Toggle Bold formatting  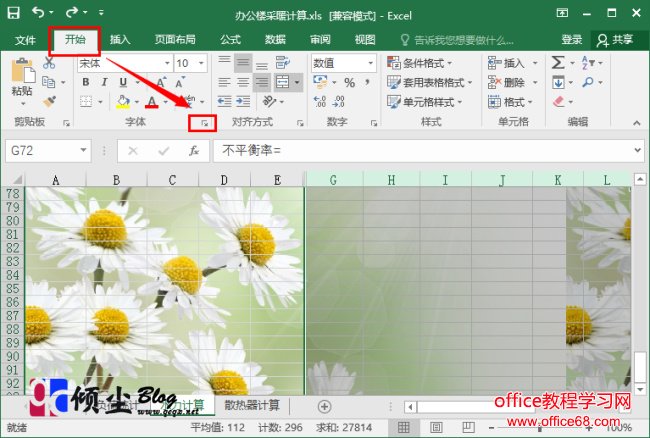(x=86, y=82)
